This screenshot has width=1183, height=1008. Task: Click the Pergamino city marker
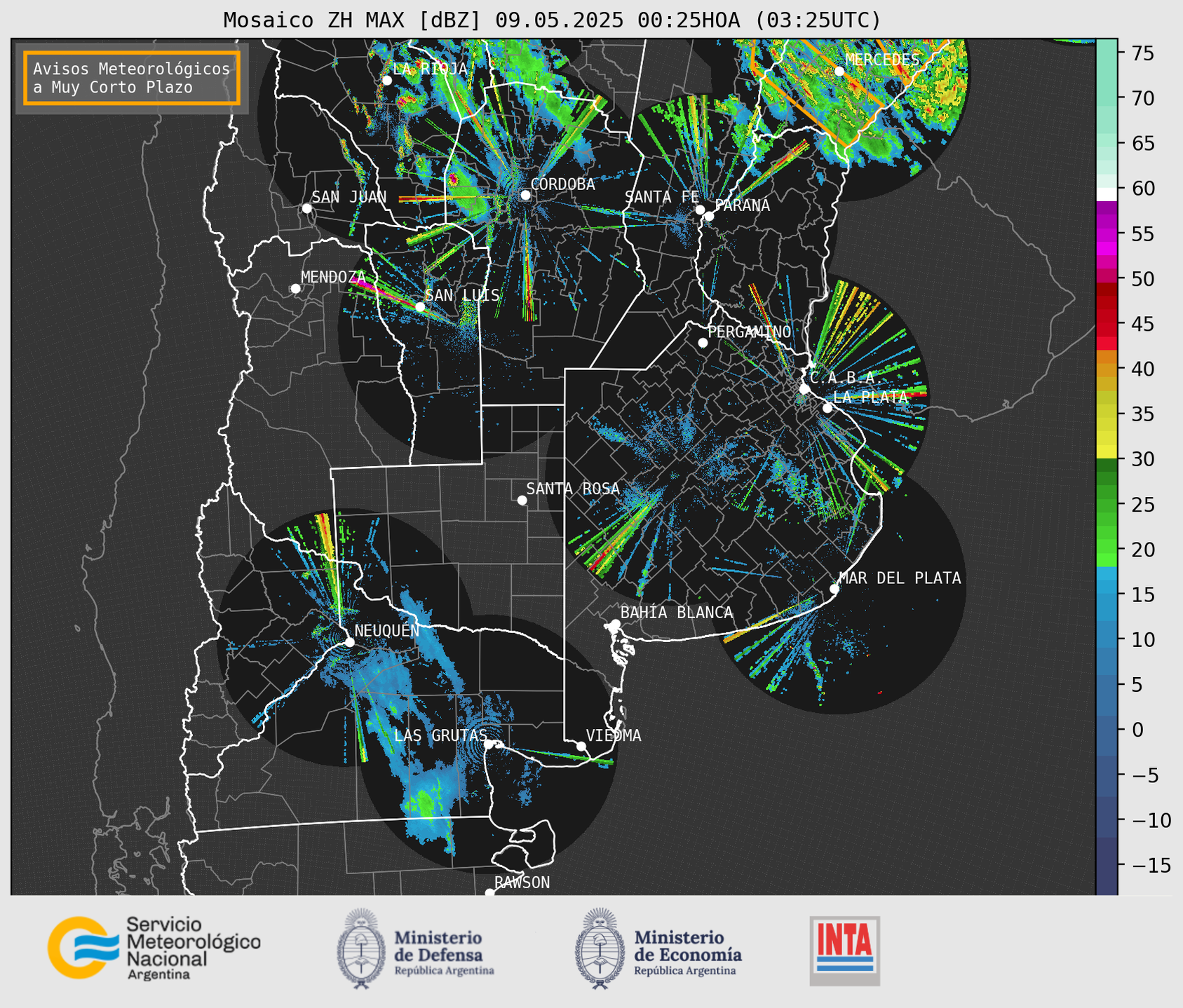coord(703,343)
